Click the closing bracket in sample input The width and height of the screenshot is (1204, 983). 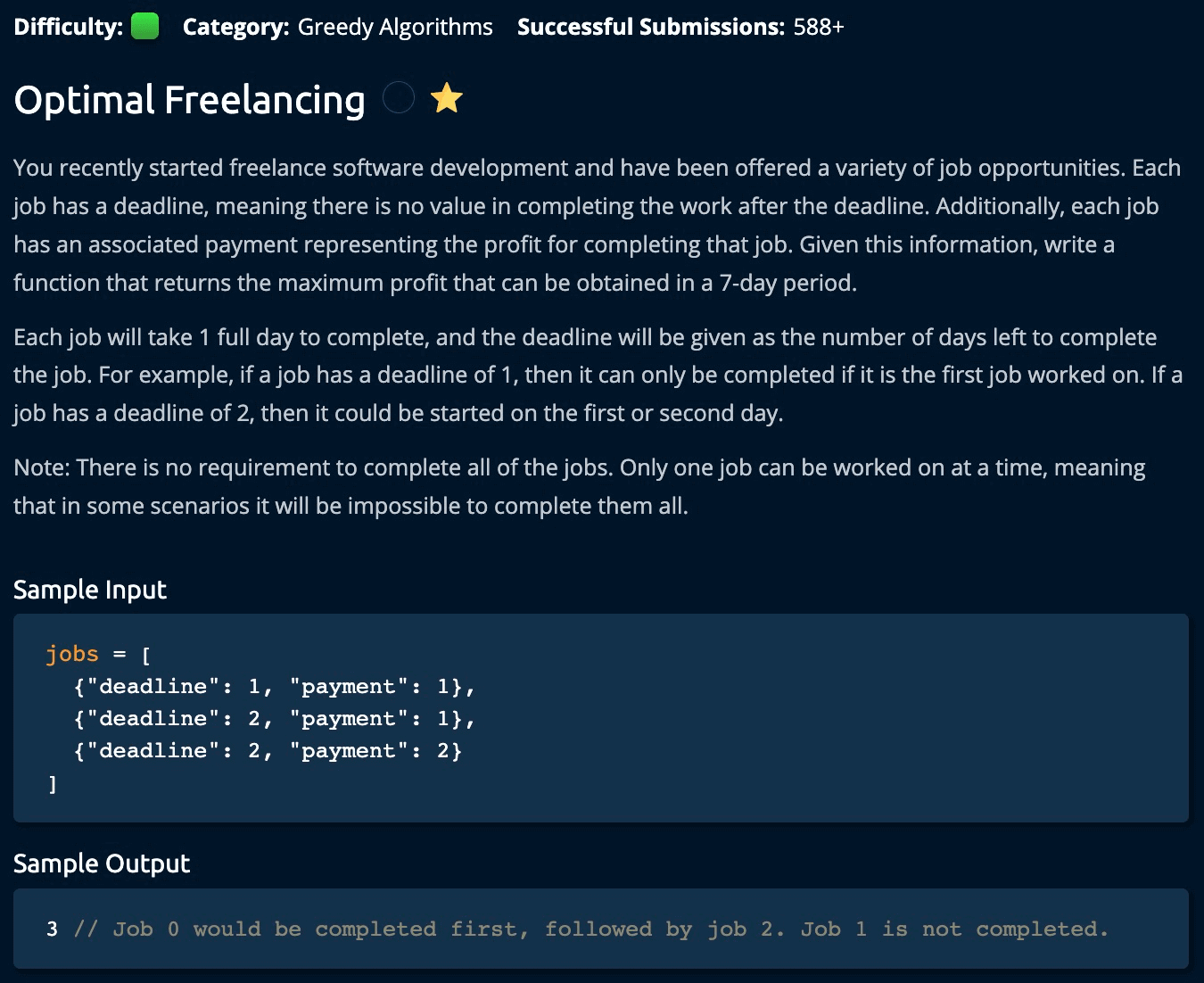(53, 784)
